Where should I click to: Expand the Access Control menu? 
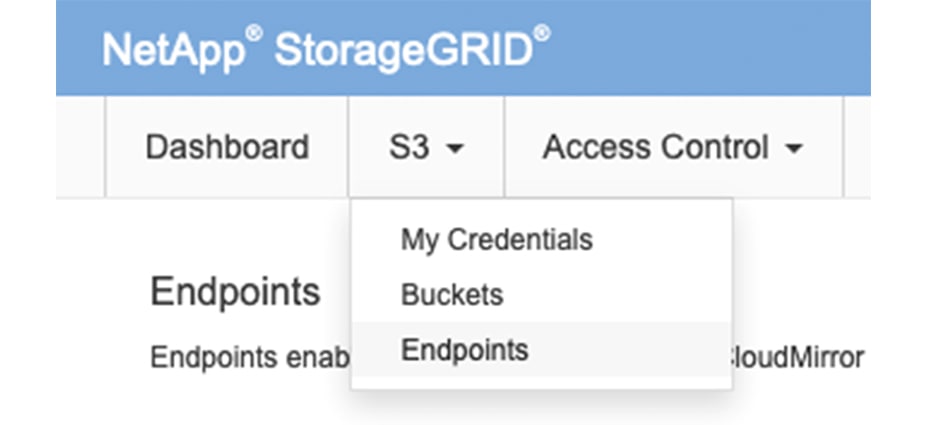tap(673, 148)
